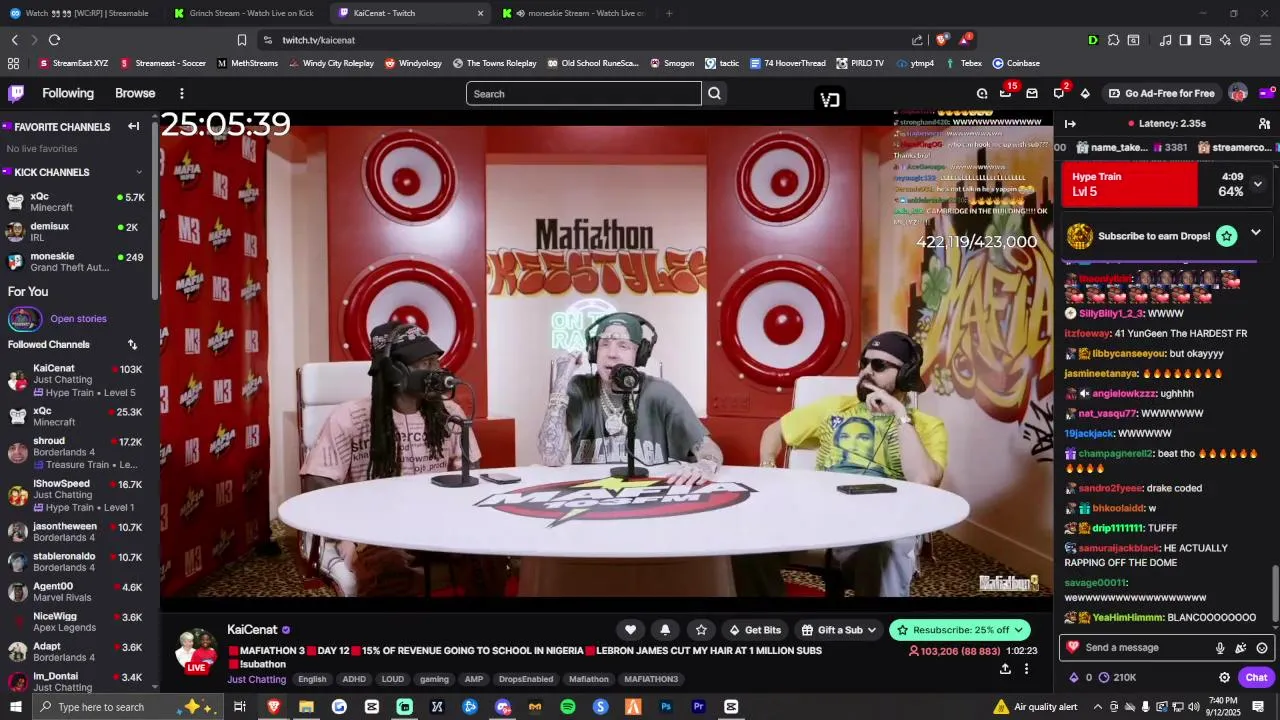Open the Following page
The image size is (1280, 720).
[x=68, y=93]
